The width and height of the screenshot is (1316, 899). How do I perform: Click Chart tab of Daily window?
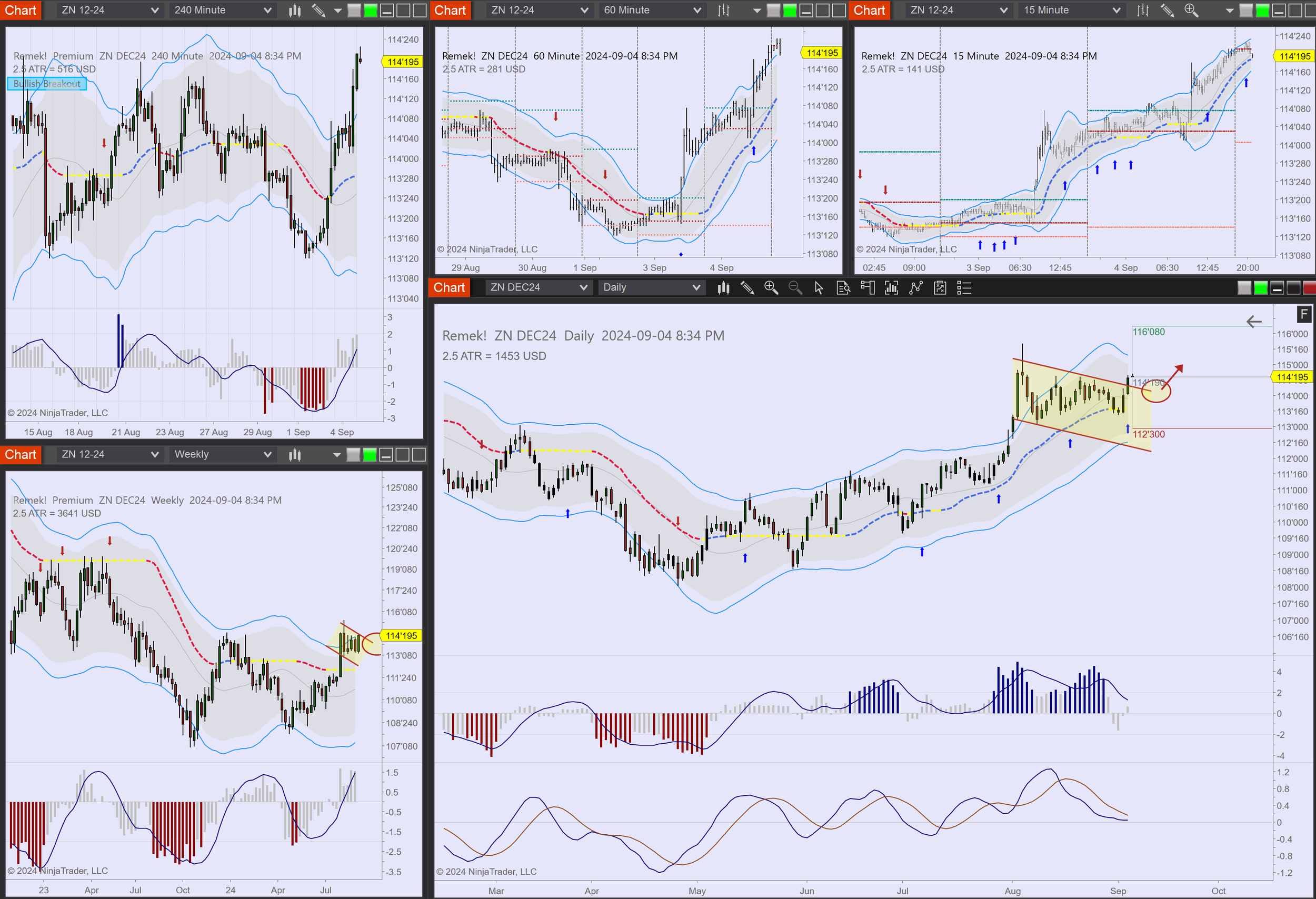[x=449, y=287]
